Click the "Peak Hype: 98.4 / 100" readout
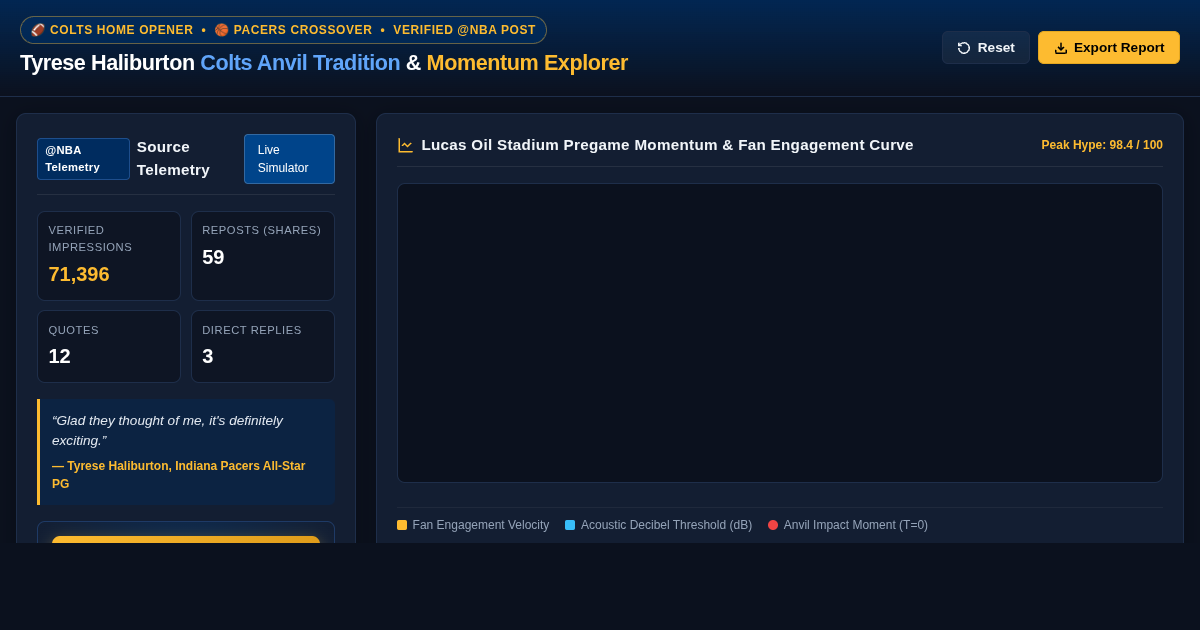 click(x=1102, y=145)
